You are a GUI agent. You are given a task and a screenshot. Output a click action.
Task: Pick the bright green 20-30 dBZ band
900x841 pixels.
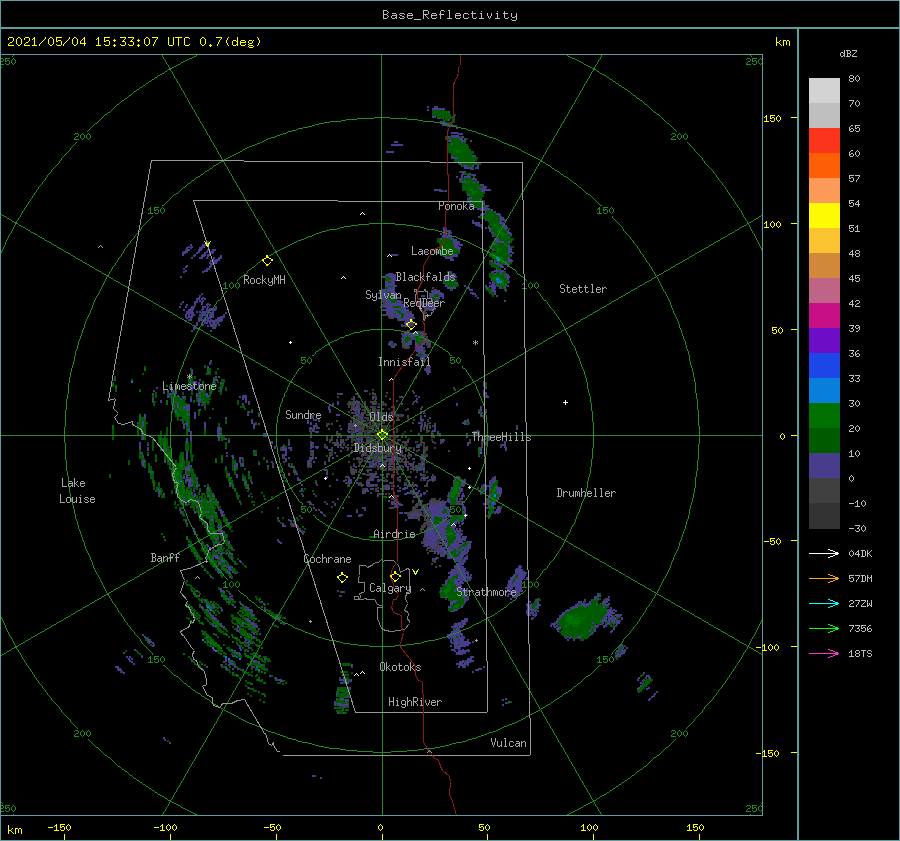tap(824, 416)
